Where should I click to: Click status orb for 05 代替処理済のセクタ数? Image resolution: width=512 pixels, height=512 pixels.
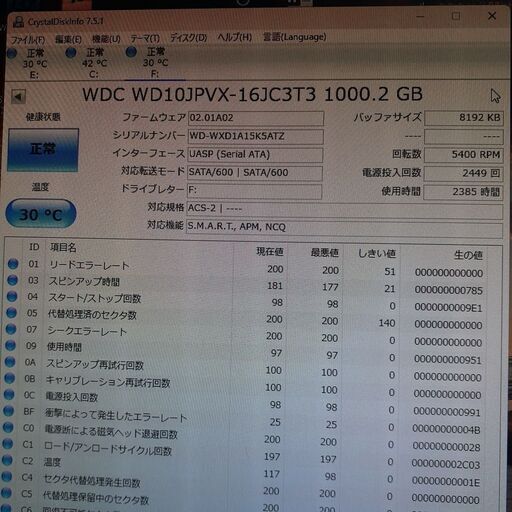(x=11, y=313)
